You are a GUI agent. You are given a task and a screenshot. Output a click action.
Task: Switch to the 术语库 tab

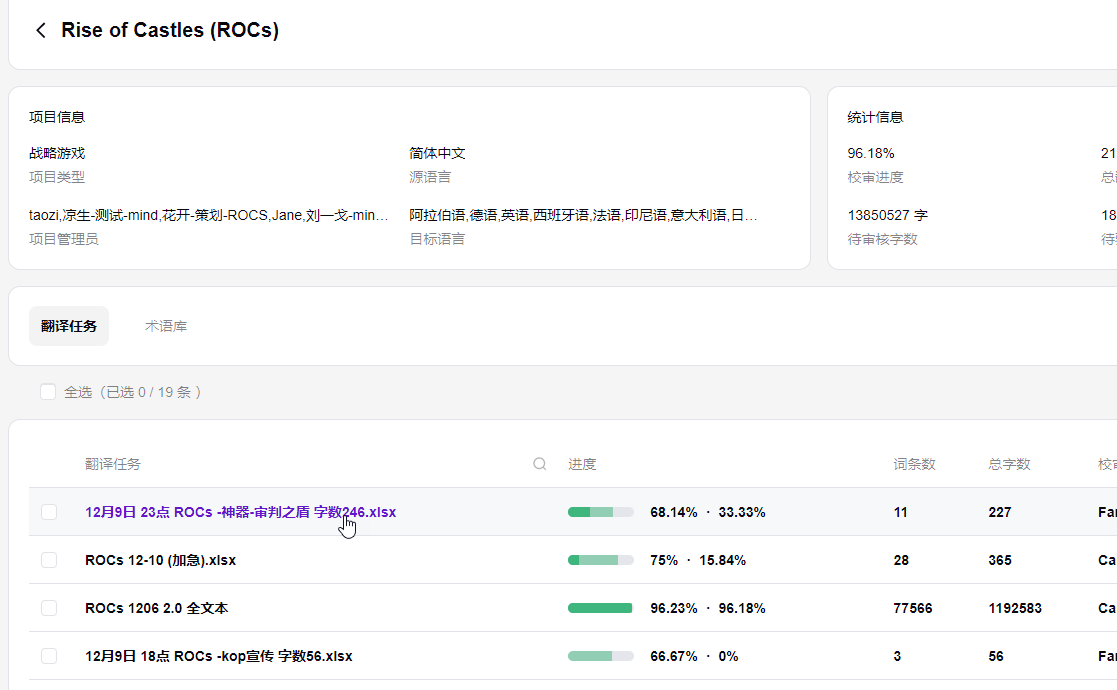point(166,326)
